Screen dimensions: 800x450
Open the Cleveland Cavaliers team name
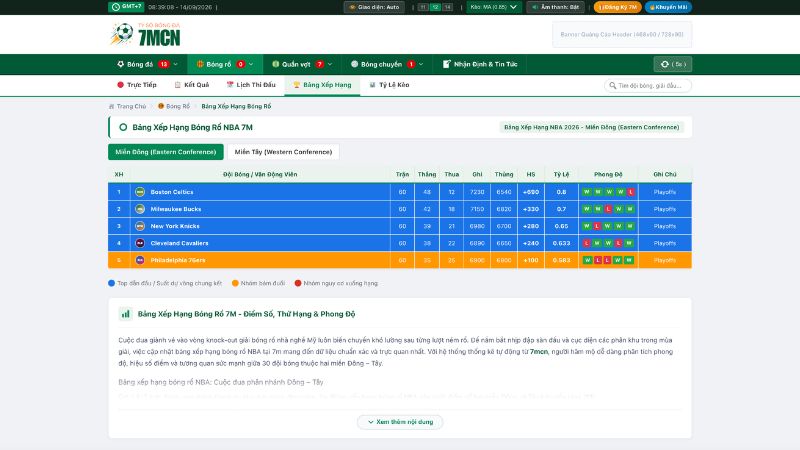(x=180, y=243)
